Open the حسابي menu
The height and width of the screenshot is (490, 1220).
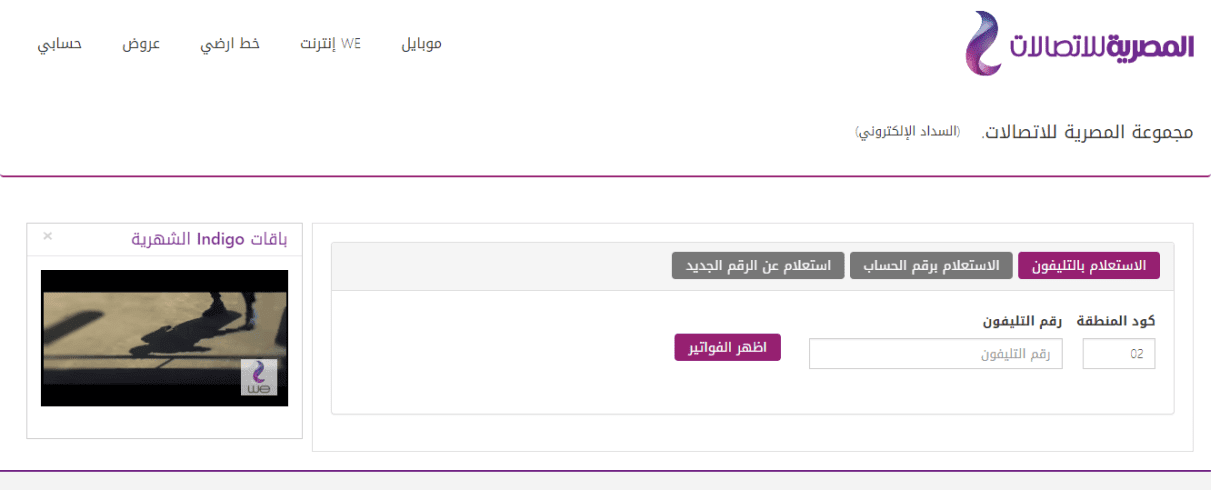(60, 44)
